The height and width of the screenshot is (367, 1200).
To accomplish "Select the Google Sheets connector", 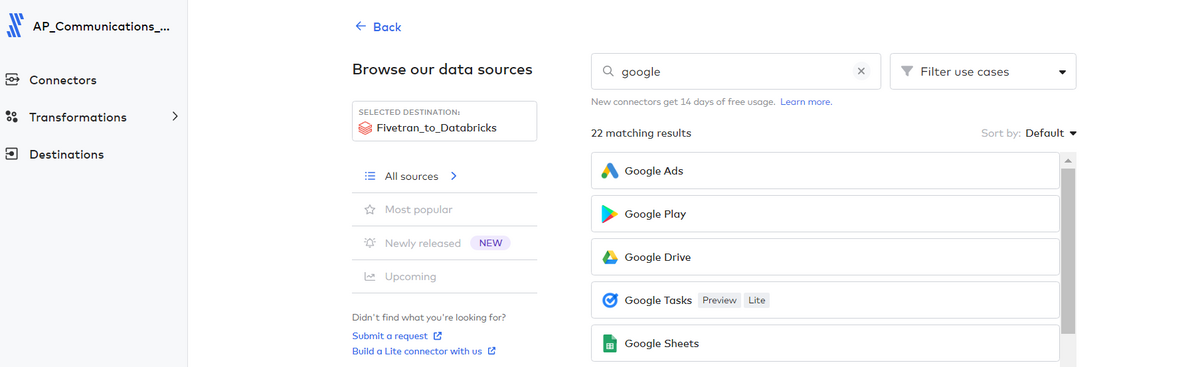I will (825, 343).
